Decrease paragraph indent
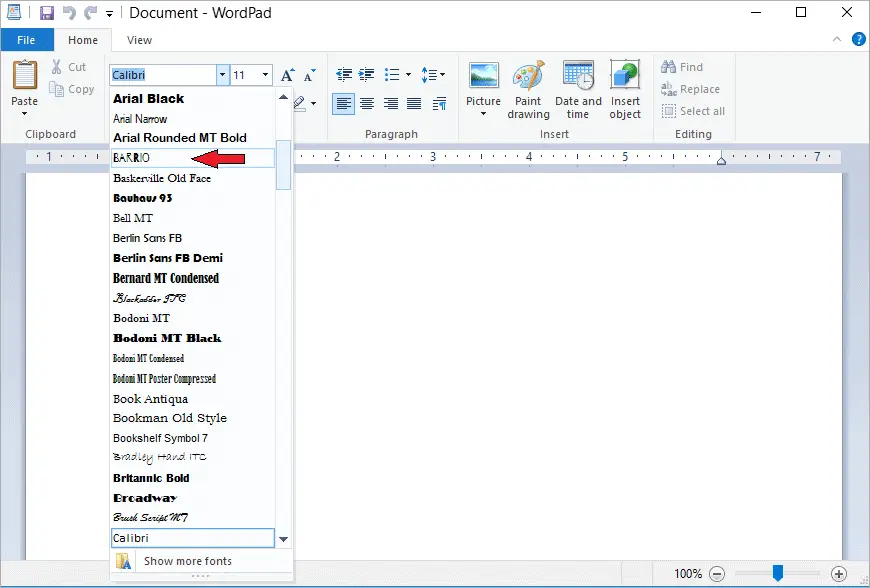 point(344,74)
